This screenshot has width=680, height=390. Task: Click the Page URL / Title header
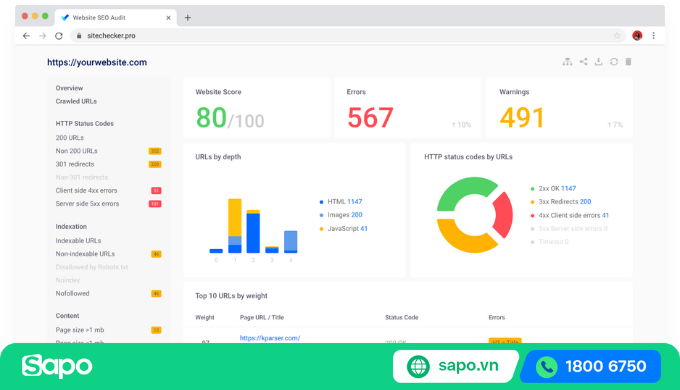(x=262, y=318)
